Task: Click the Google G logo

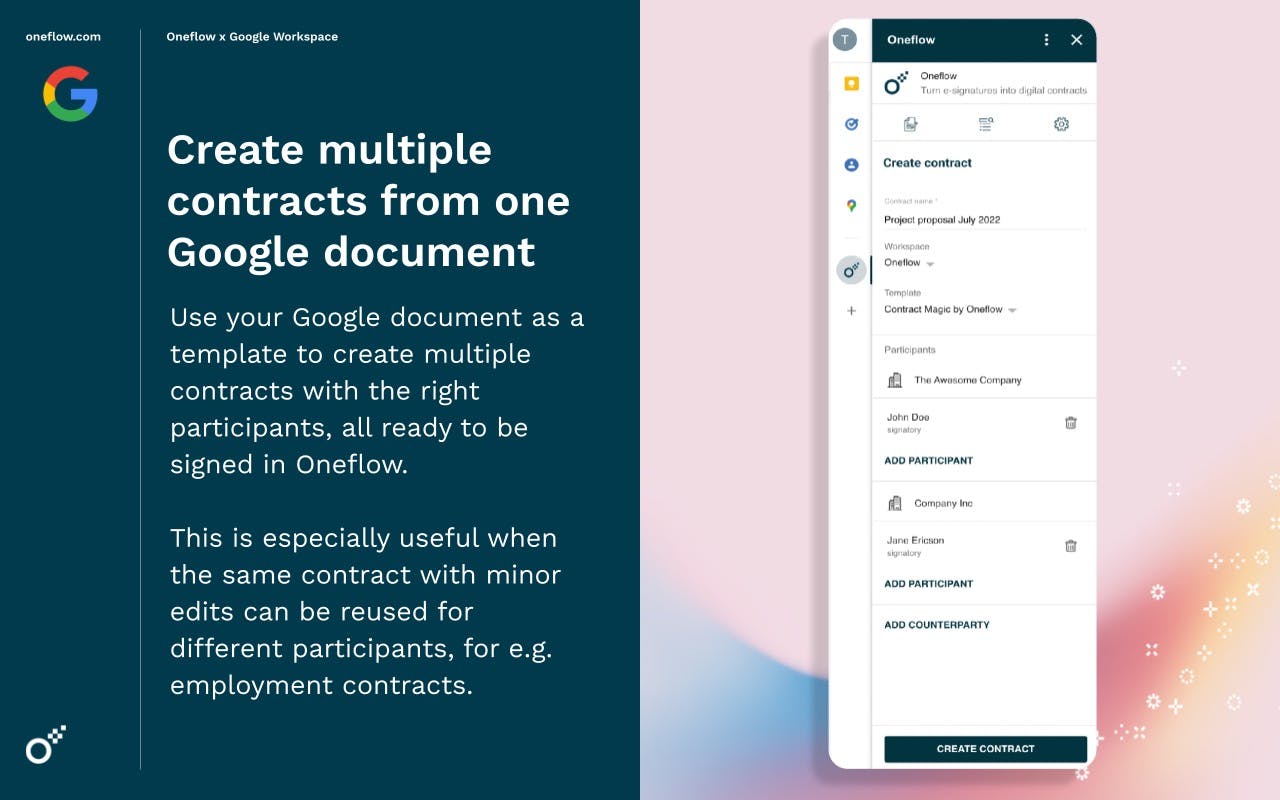Action: pyautogui.click(x=70, y=94)
